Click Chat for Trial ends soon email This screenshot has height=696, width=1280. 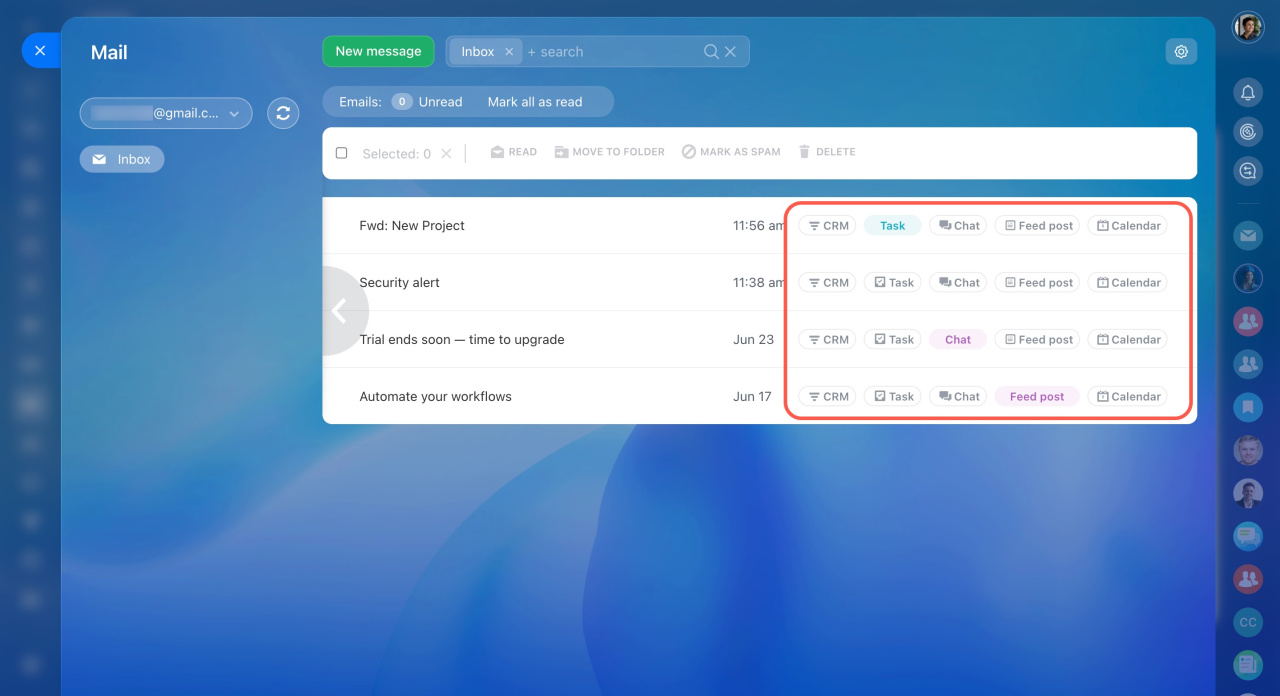957,340
